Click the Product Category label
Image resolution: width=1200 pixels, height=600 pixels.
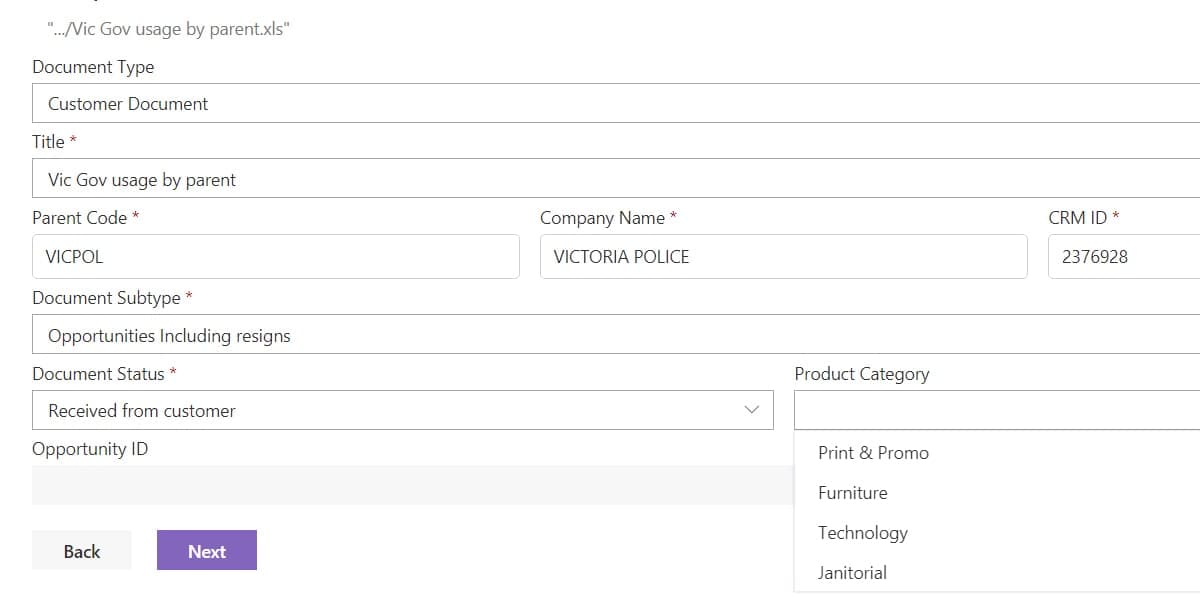click(x=861, y=374)
